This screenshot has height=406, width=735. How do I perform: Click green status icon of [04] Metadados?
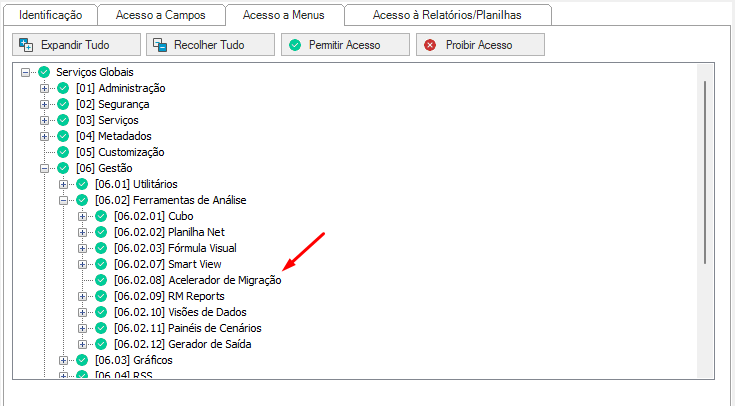point(63,136)
